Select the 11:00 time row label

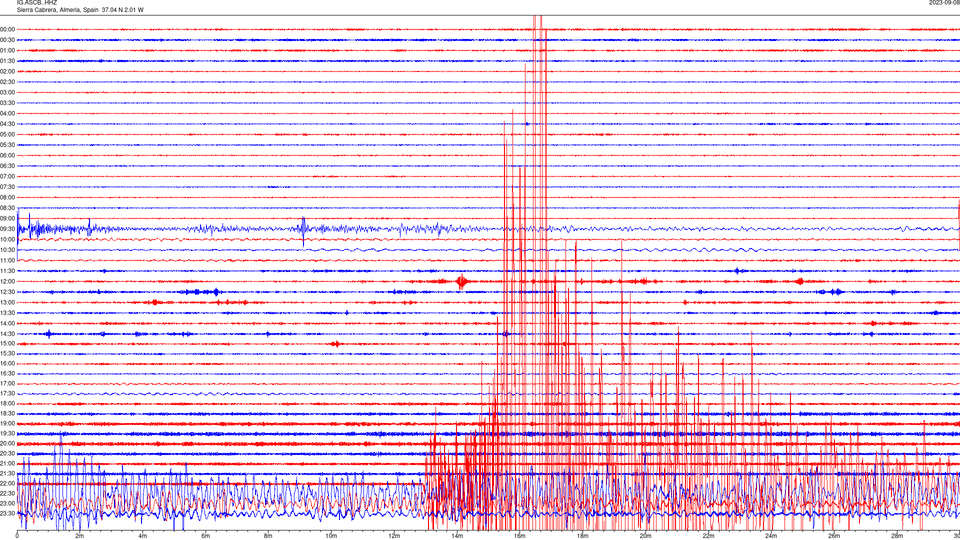(x=7, y=260)
